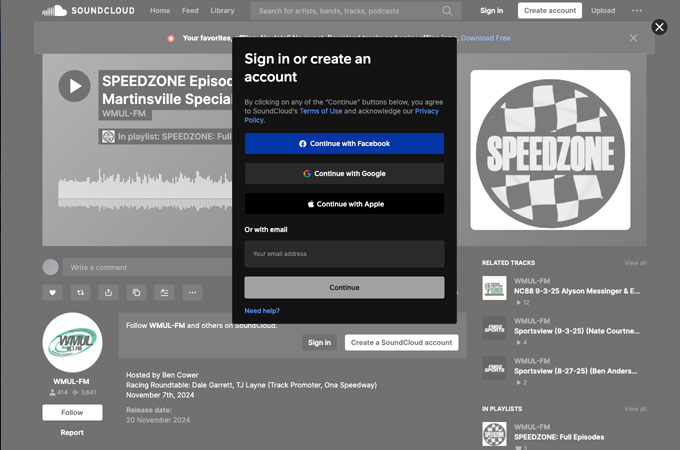
Task: Click the SoundCloud logo
Action: tap(88, 10)
